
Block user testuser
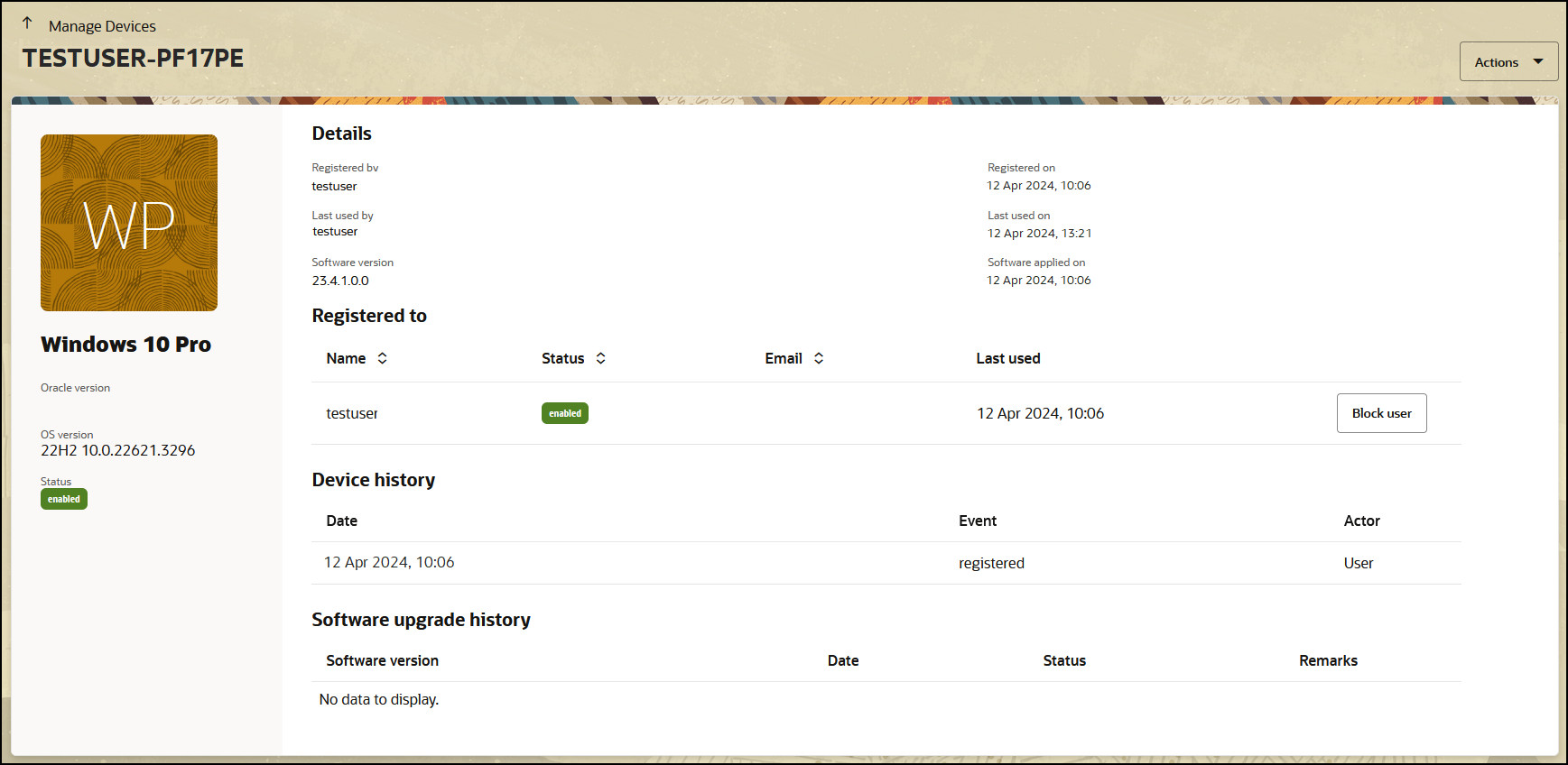pos(1381,413)
